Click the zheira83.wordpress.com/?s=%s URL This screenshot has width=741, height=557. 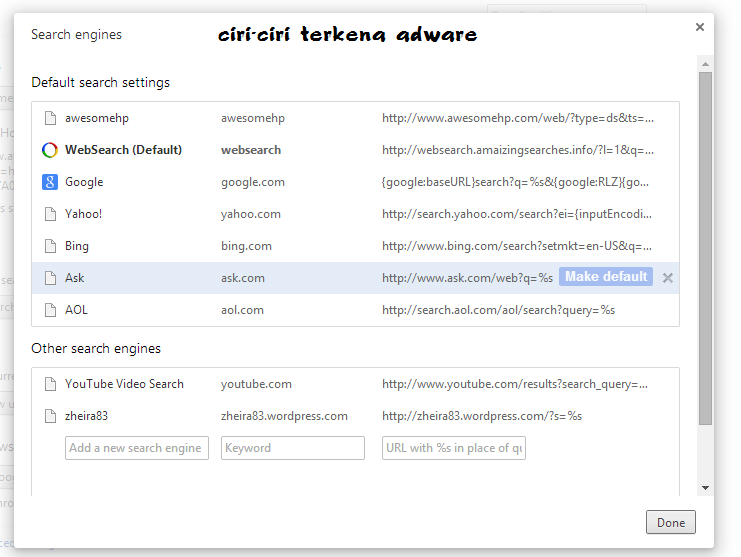coord(482,416)
